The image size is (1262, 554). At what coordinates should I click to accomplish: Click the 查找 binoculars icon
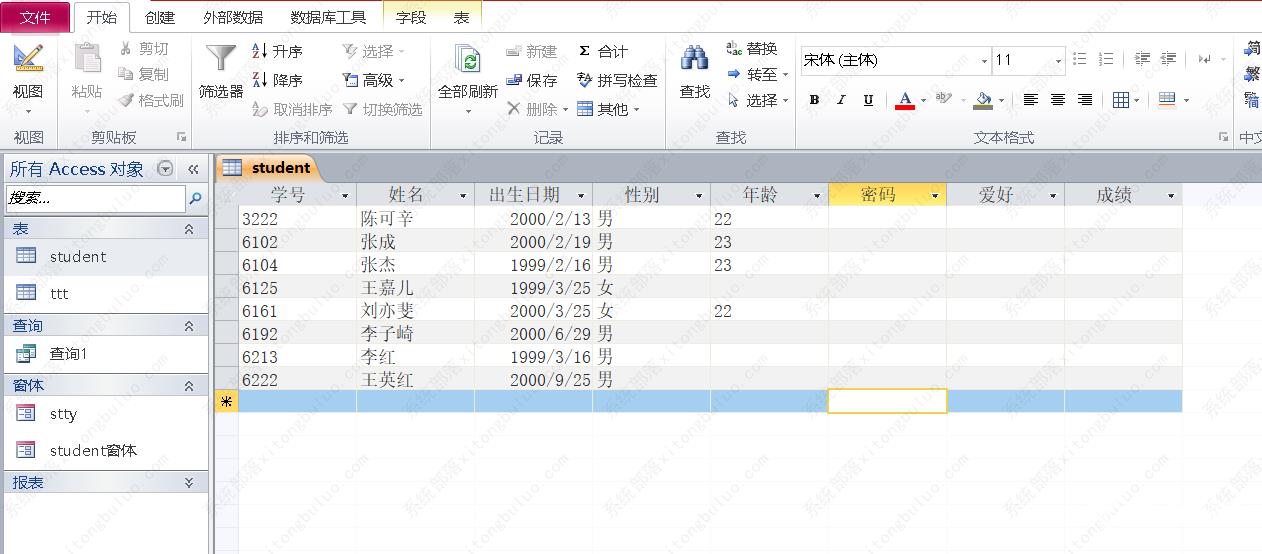695,58
